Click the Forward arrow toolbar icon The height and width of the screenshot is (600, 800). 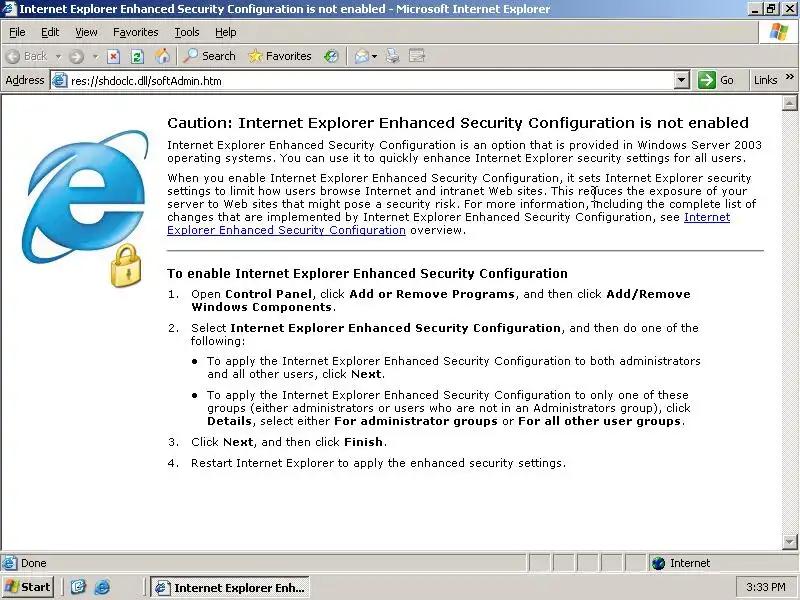coord(77,56)
